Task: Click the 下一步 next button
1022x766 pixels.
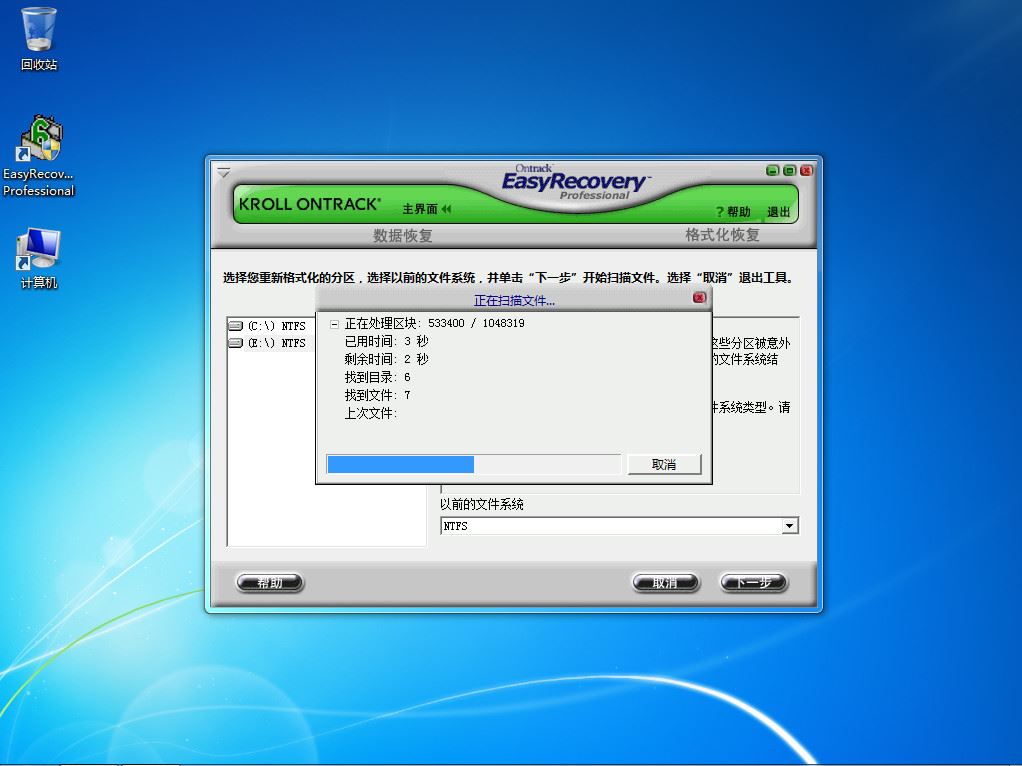Action: point(754,582)
